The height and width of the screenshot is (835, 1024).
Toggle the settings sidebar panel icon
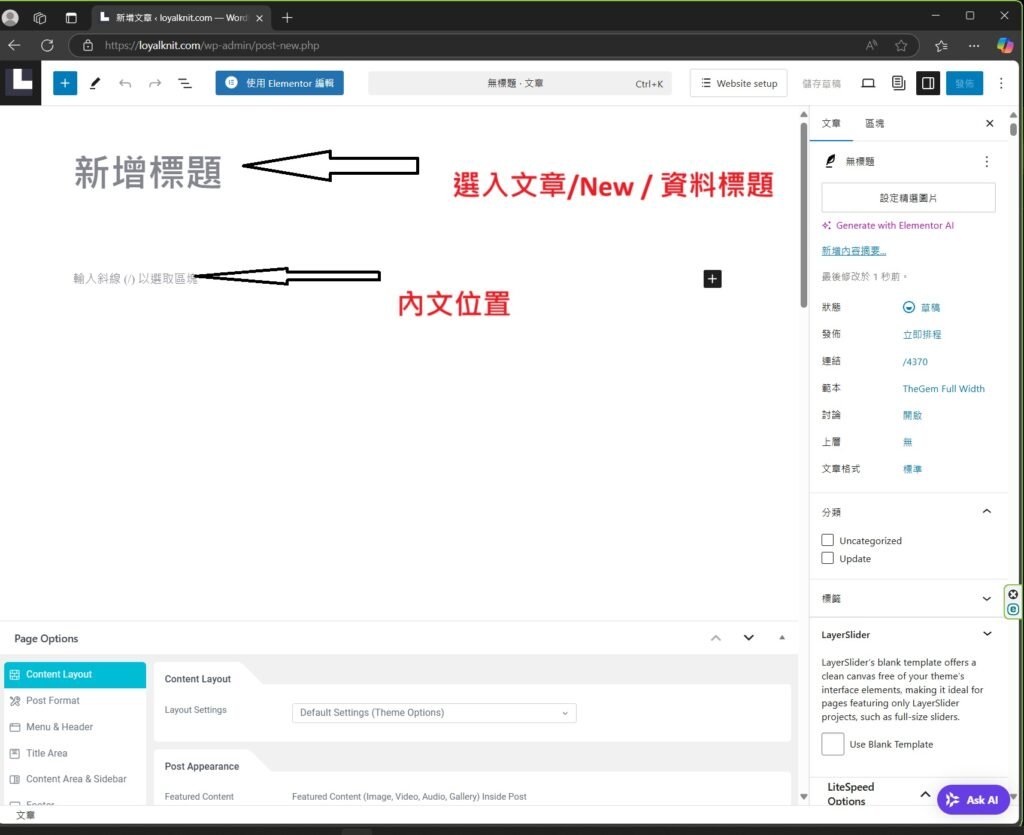point(928,83)
